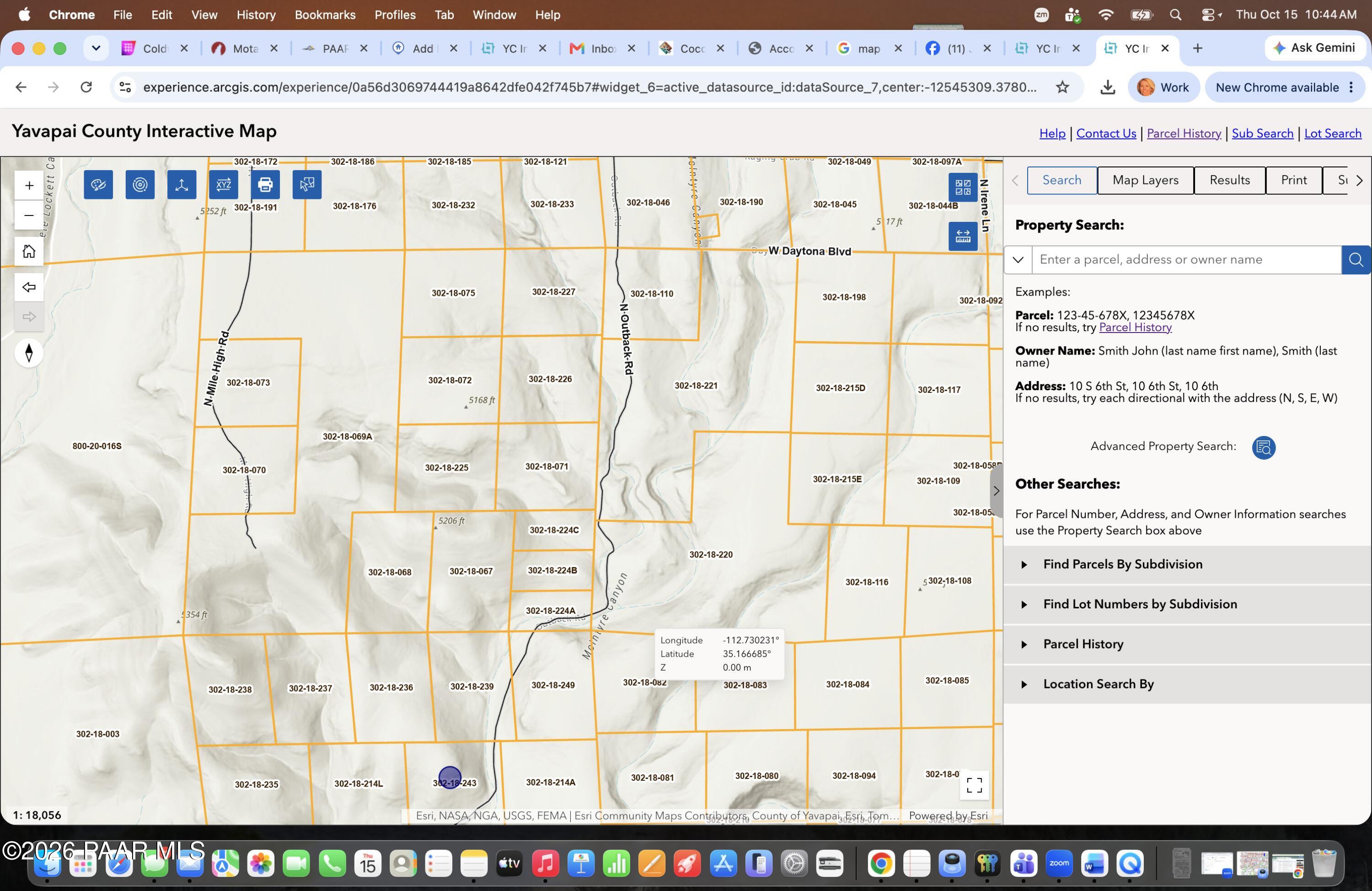1372x891 pixels.
Task: Open the Help link
Action: (x=1052, y=134)
